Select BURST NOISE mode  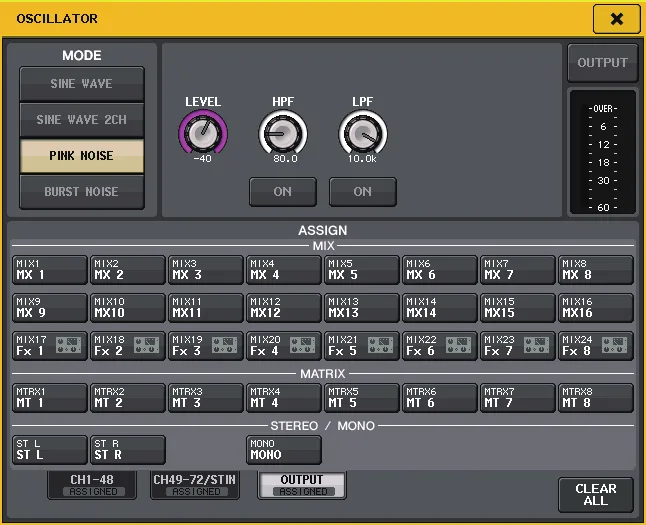pyautogui.click(x=82, y=192)
